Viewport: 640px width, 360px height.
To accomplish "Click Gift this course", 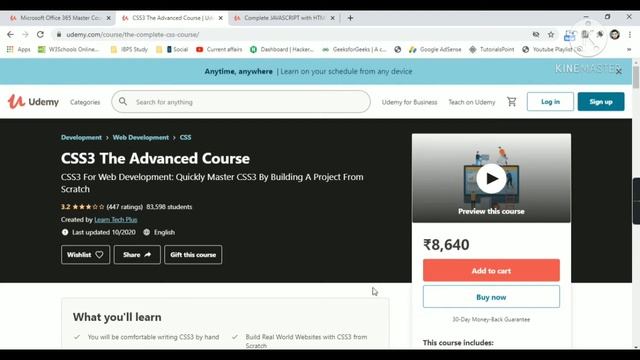I will click(x=193, y=255).
